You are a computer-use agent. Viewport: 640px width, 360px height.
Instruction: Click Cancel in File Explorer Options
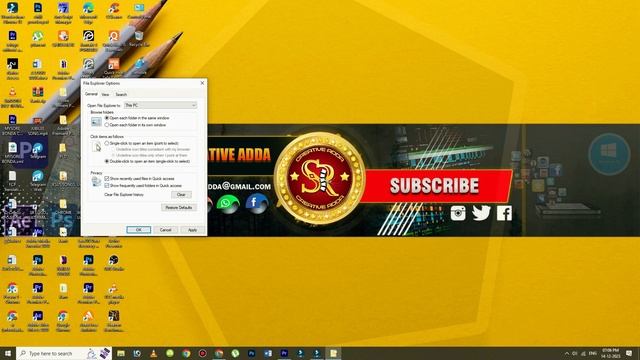pyautogui.click(x=165, y=230)
